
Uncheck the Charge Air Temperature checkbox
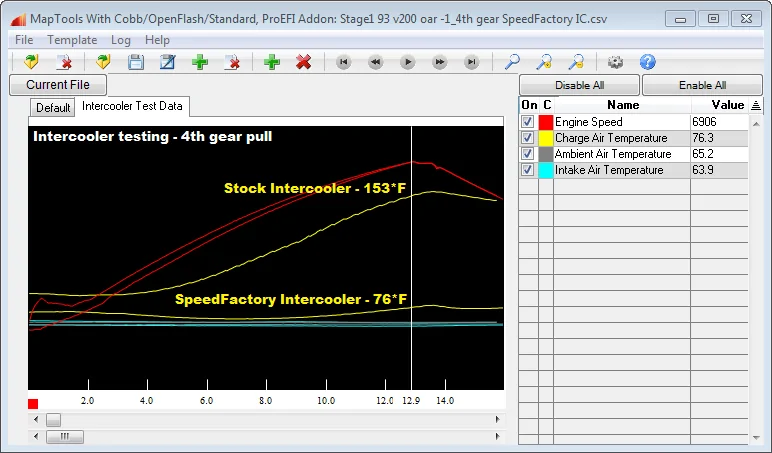click(x=527, y=138)
